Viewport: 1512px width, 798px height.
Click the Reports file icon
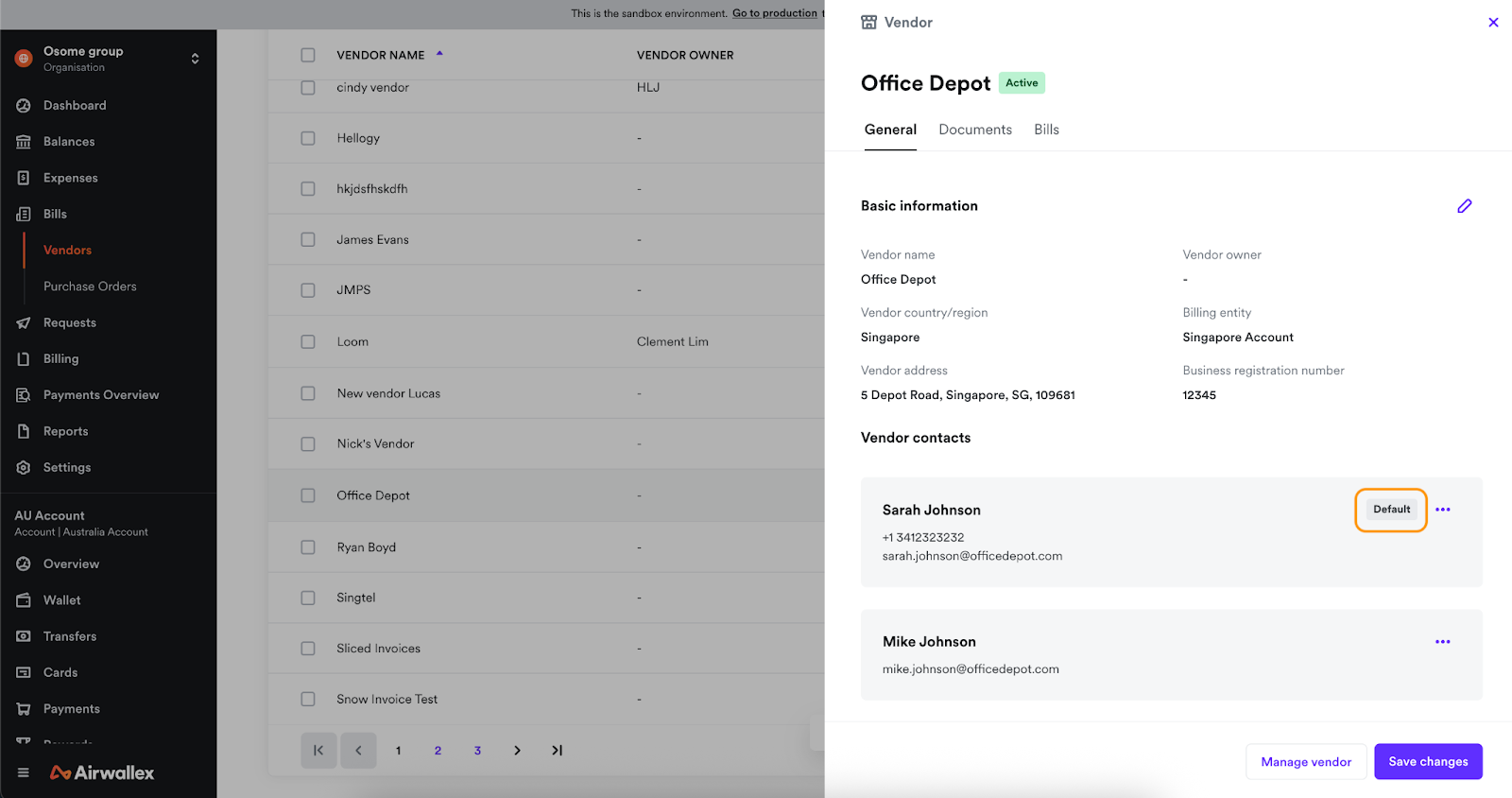pyautogui.click(x=24, y=431)
